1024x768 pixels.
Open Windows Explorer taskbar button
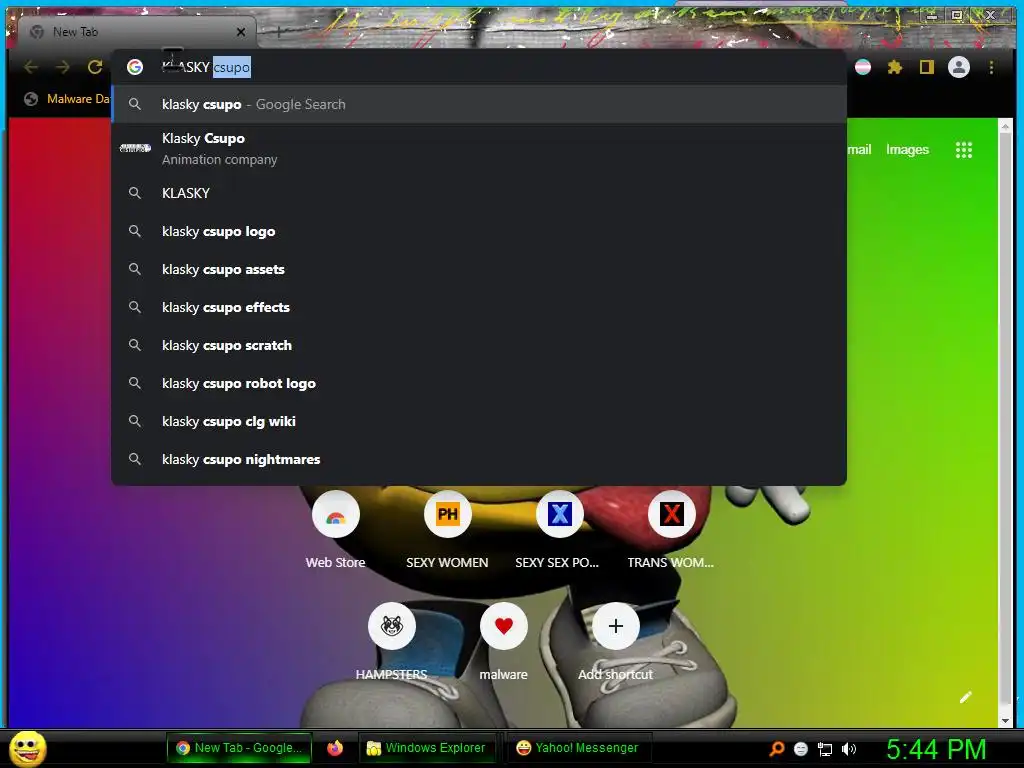(426, 748)
